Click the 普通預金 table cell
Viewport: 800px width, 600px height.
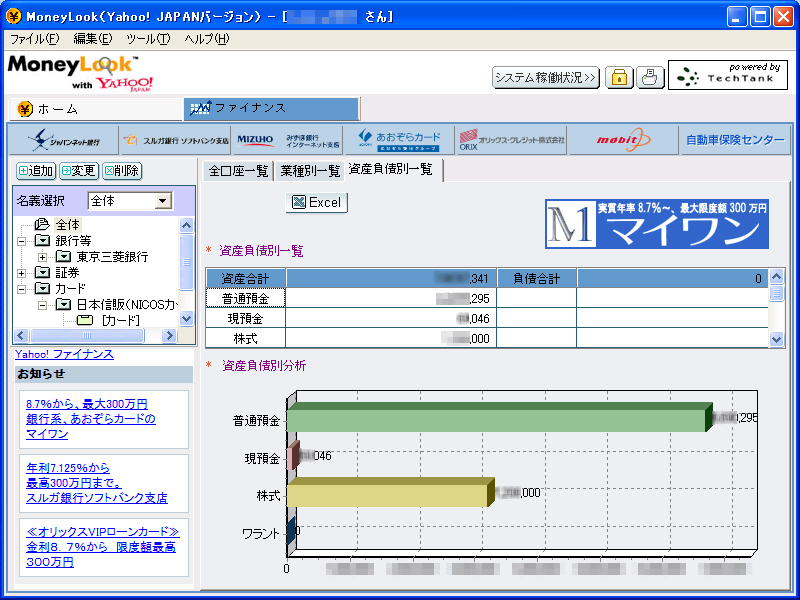245,298
